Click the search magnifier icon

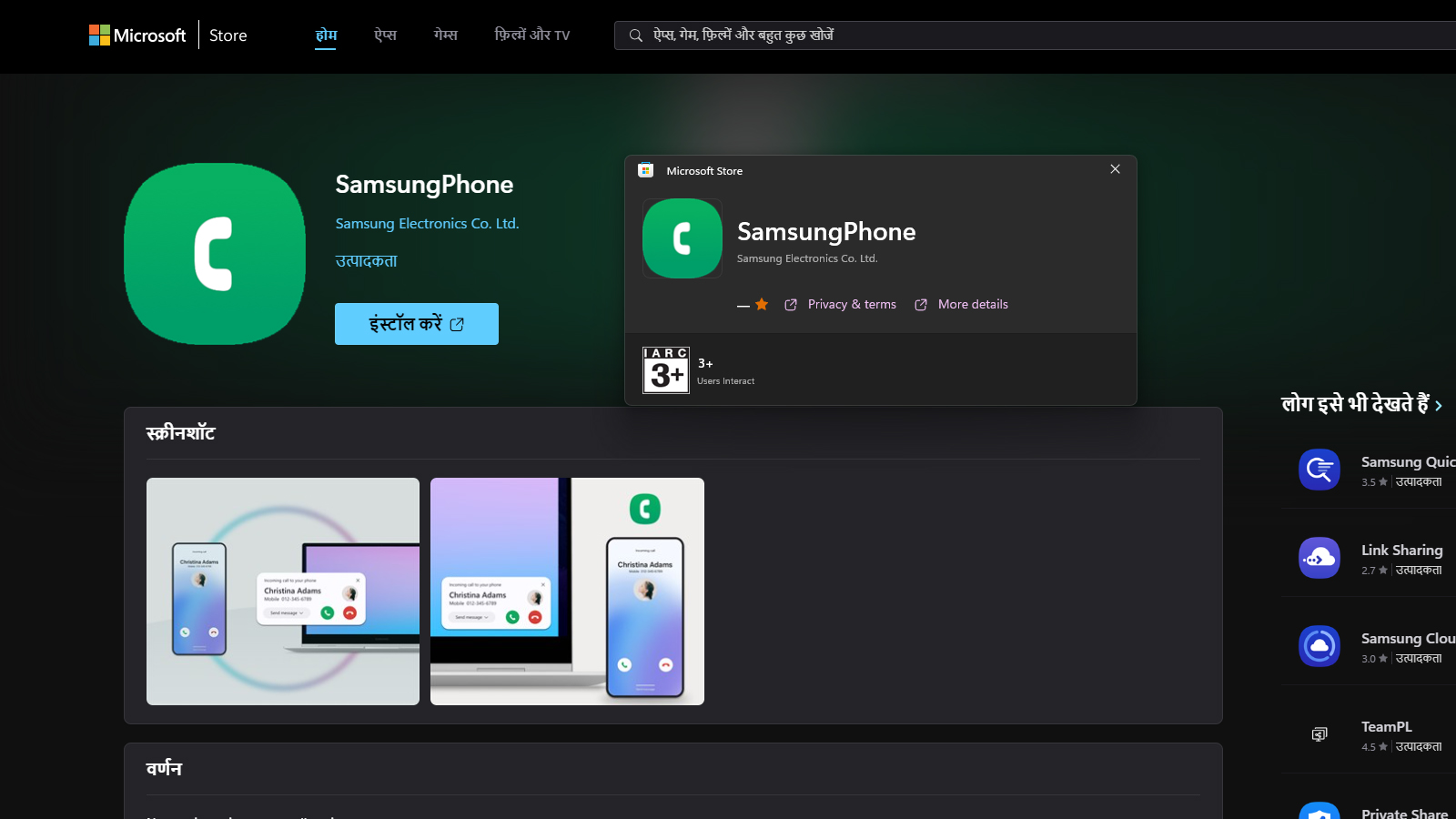pyautogui.click(x=635, y=35)
